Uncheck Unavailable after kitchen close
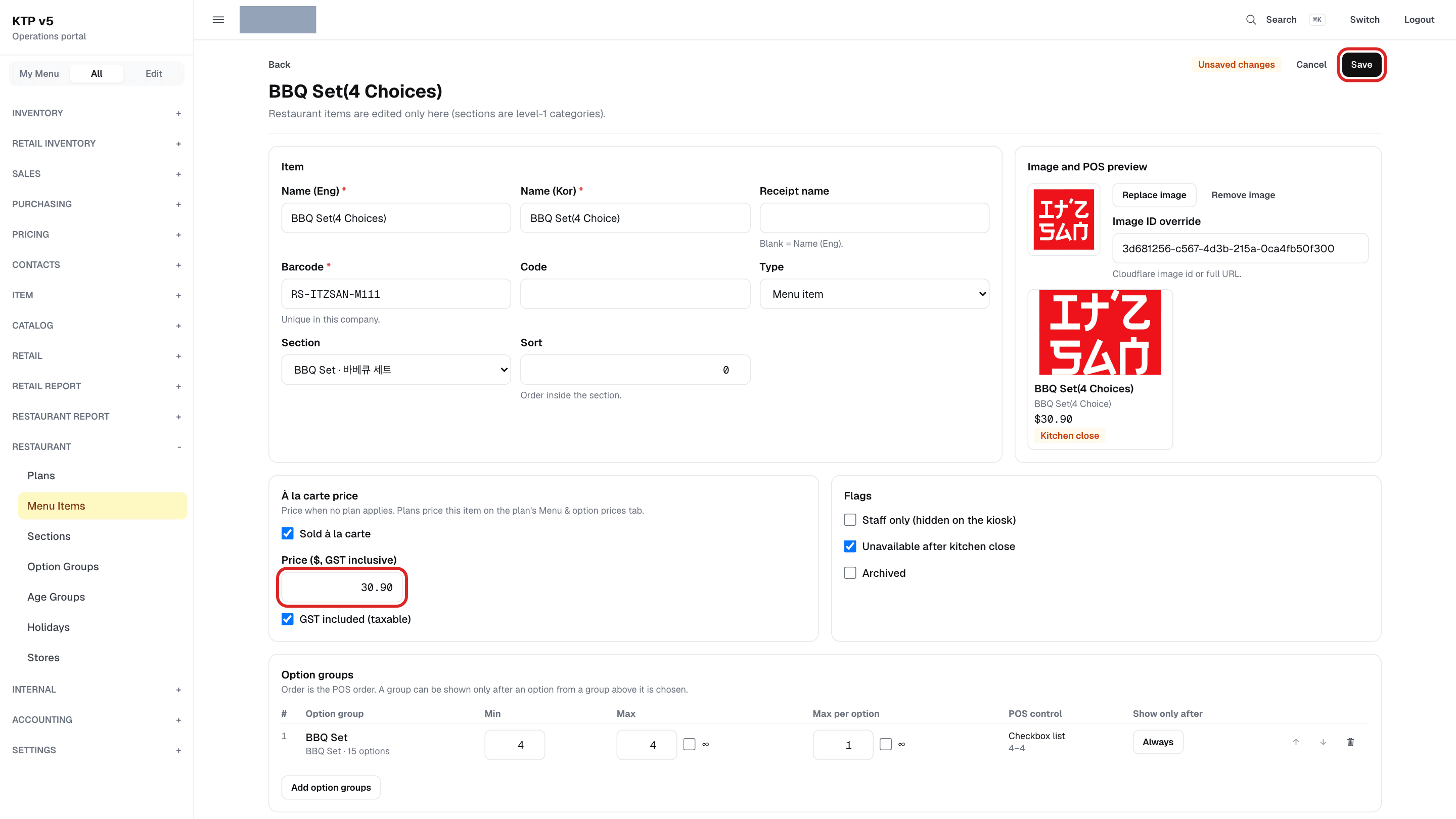The width and height of the screenshot is (1456, 819). coord(849,547)
